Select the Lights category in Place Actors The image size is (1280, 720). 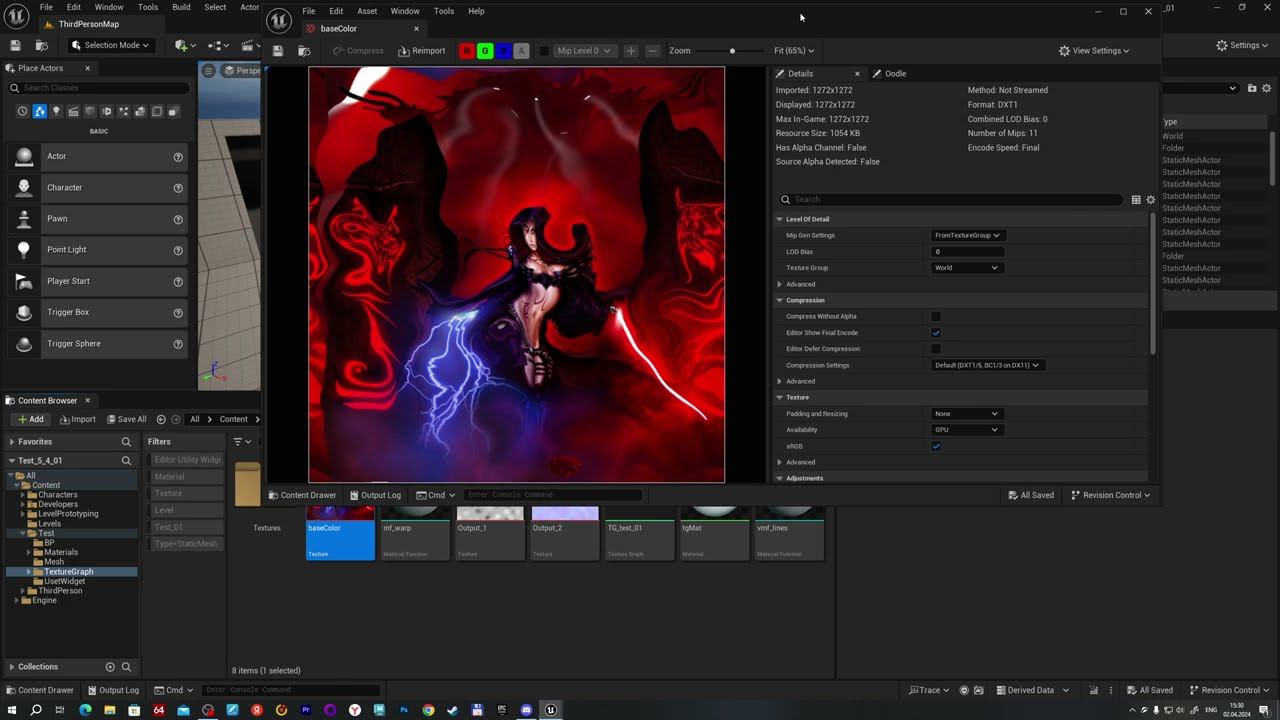click(56, 111)
